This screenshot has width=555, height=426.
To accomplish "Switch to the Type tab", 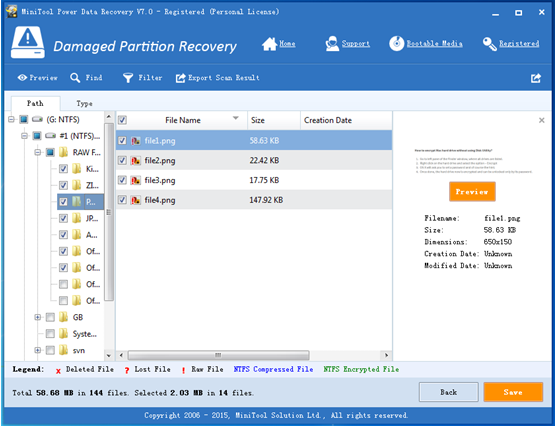I will (x=84, y=104).
